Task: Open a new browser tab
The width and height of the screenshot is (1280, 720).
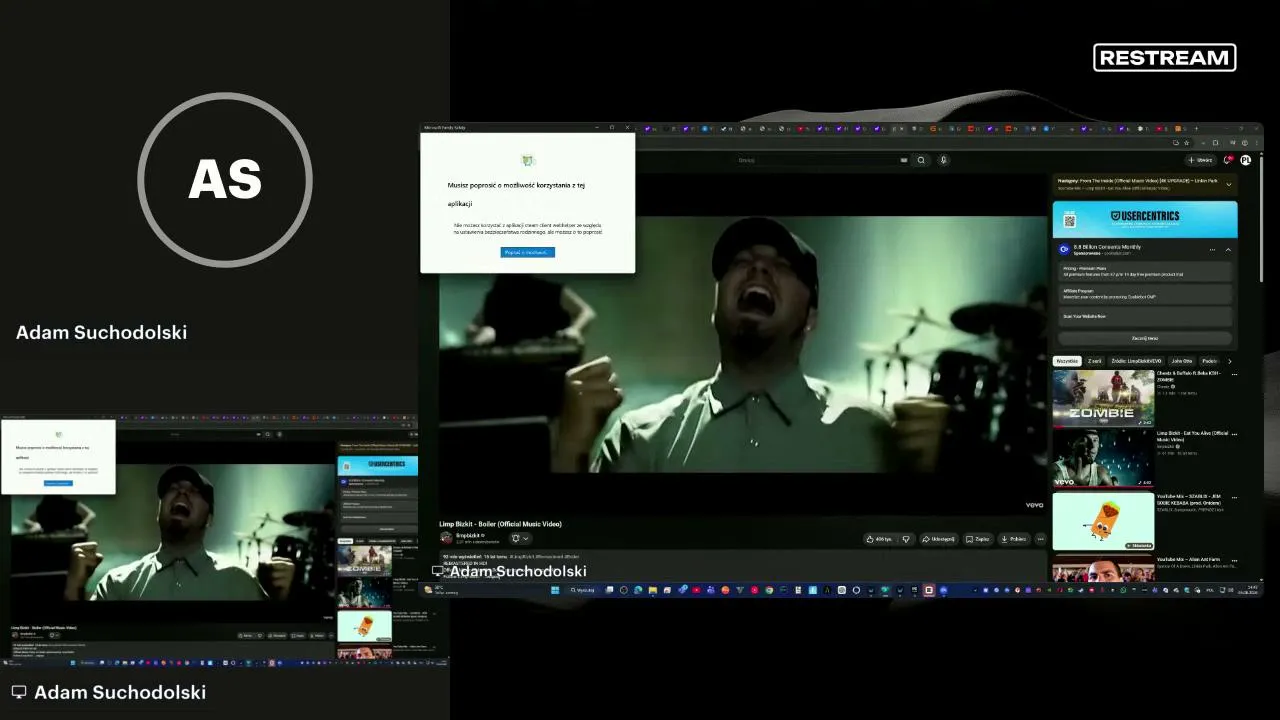Action: 1196,129
